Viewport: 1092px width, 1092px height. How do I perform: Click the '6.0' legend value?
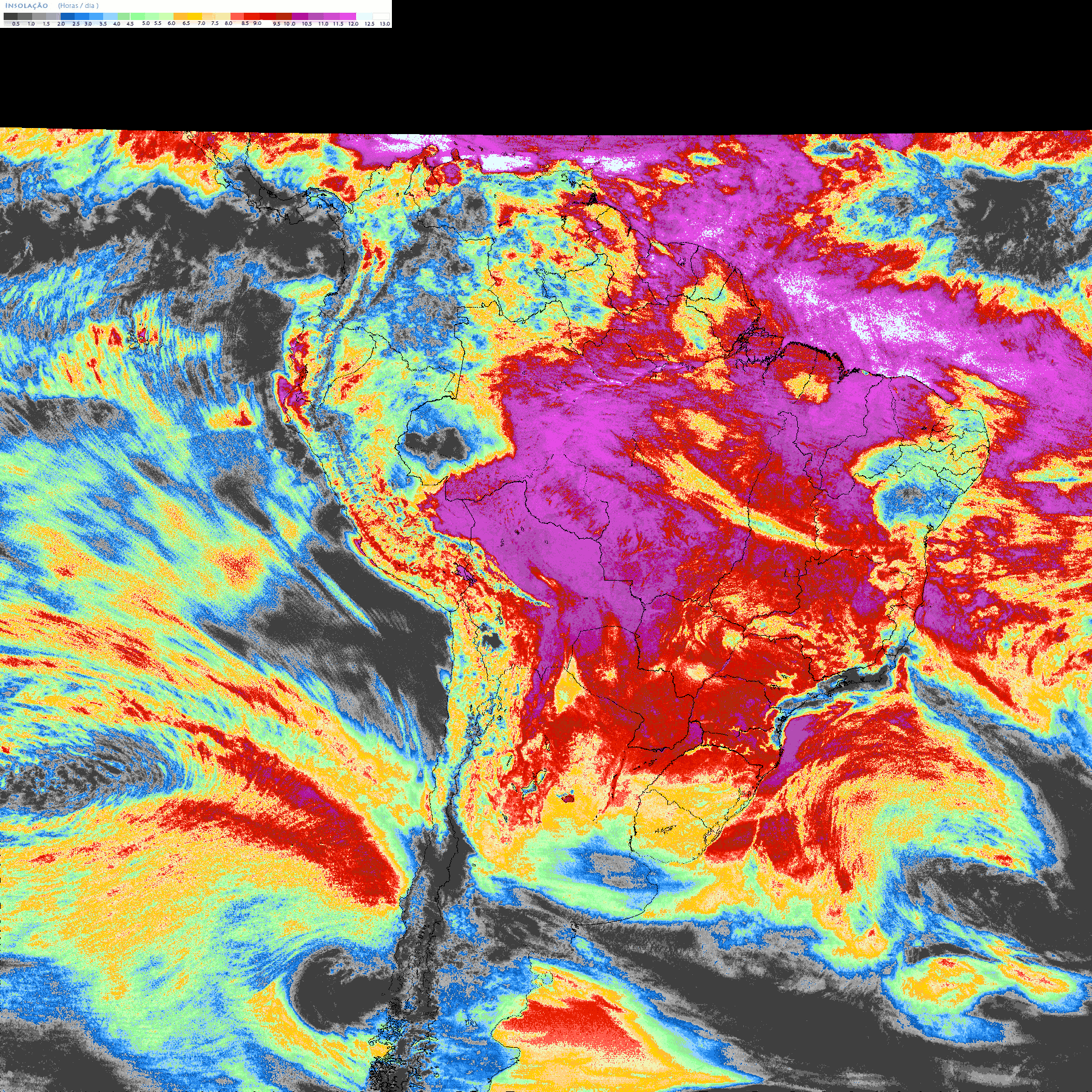pos(171,23)
